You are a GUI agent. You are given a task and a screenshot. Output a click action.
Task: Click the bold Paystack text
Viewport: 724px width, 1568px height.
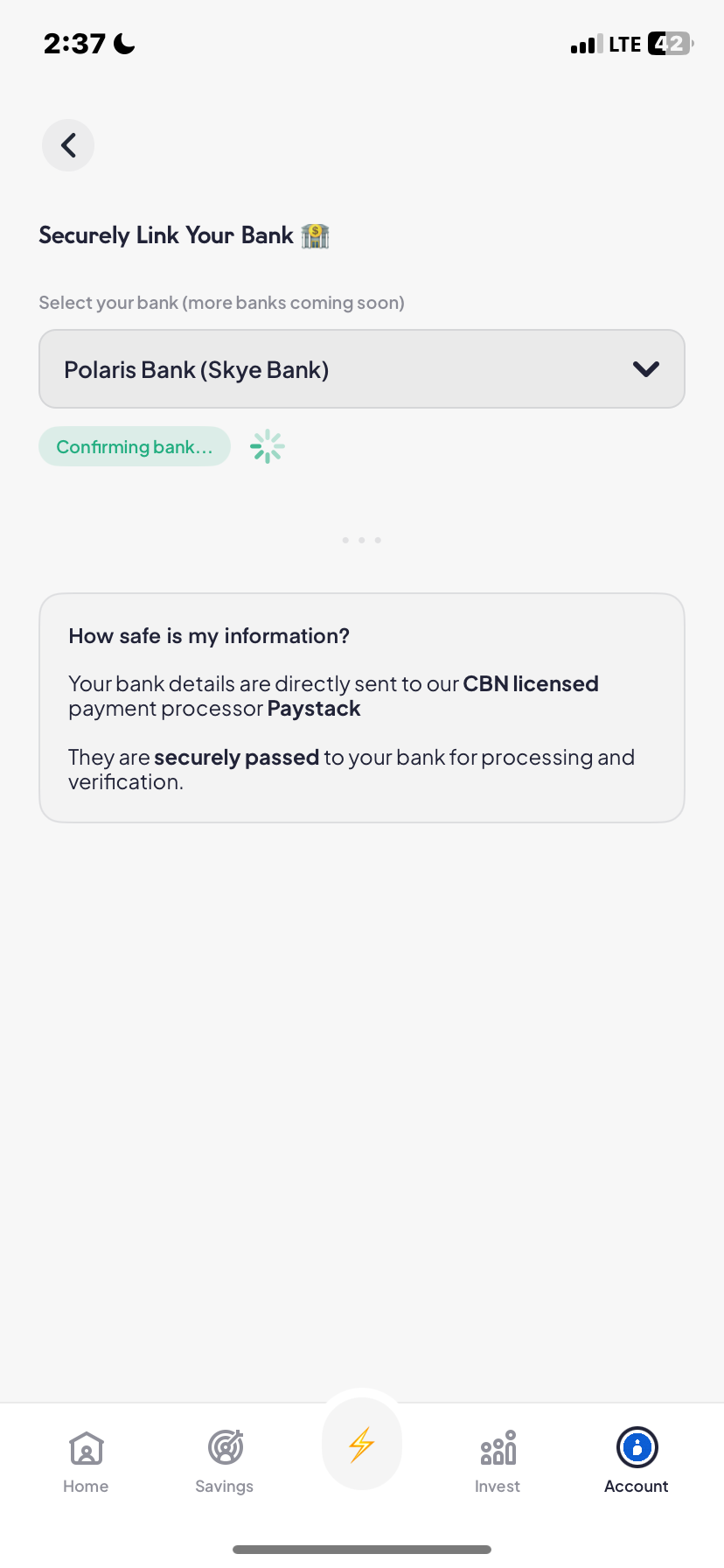coord(314,709)
